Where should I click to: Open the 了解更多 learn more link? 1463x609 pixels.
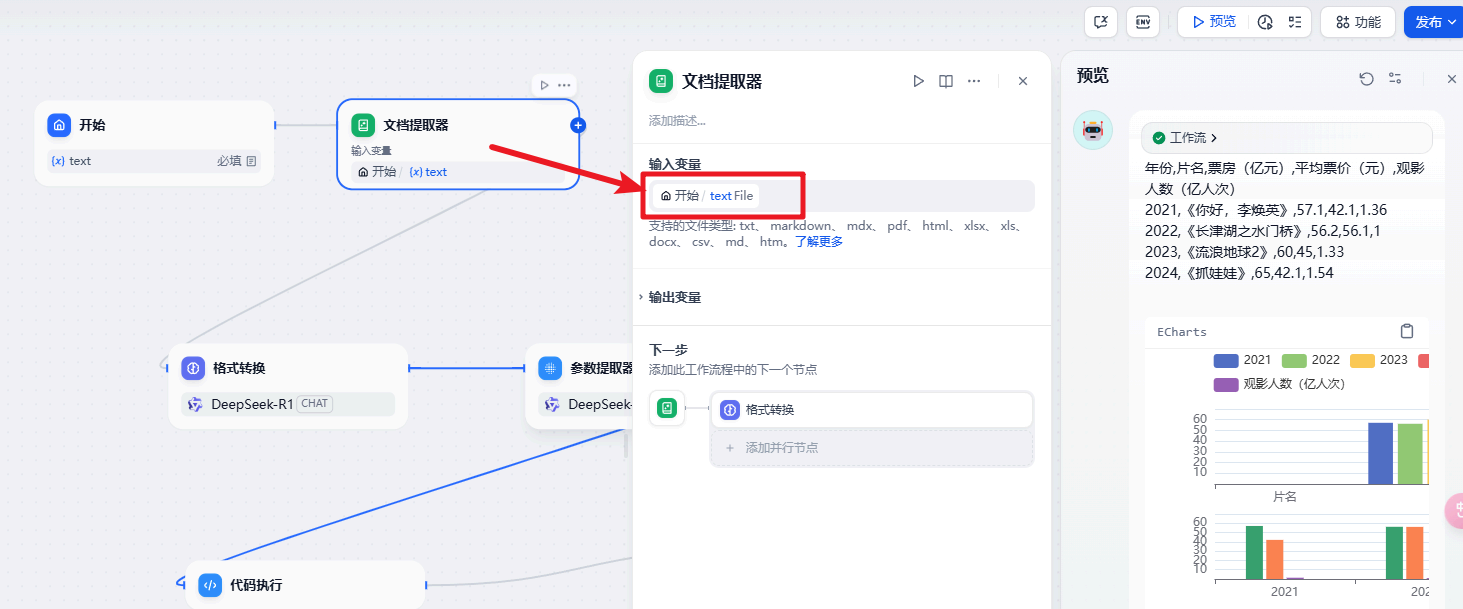coord(819,242)
